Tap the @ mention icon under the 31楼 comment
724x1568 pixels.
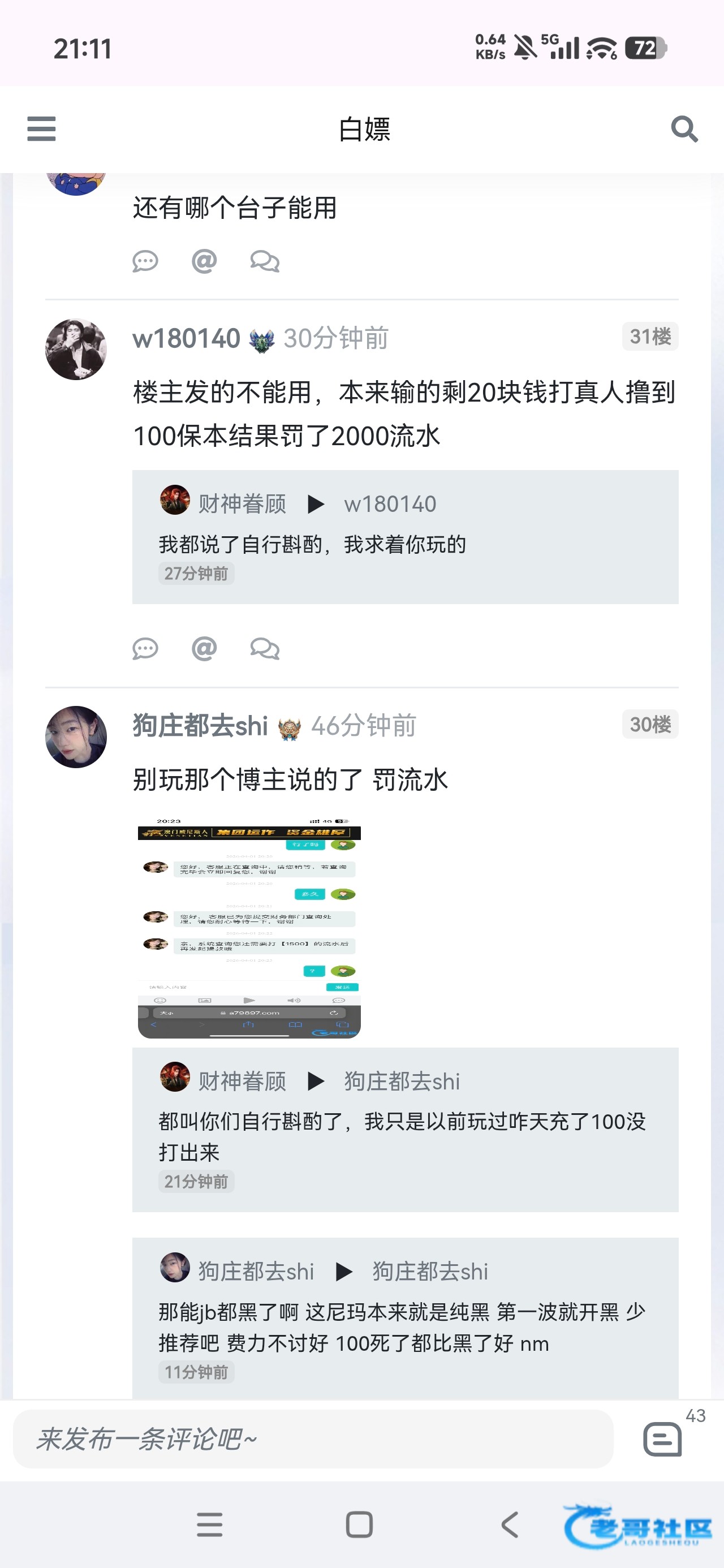tap(204, 649)
